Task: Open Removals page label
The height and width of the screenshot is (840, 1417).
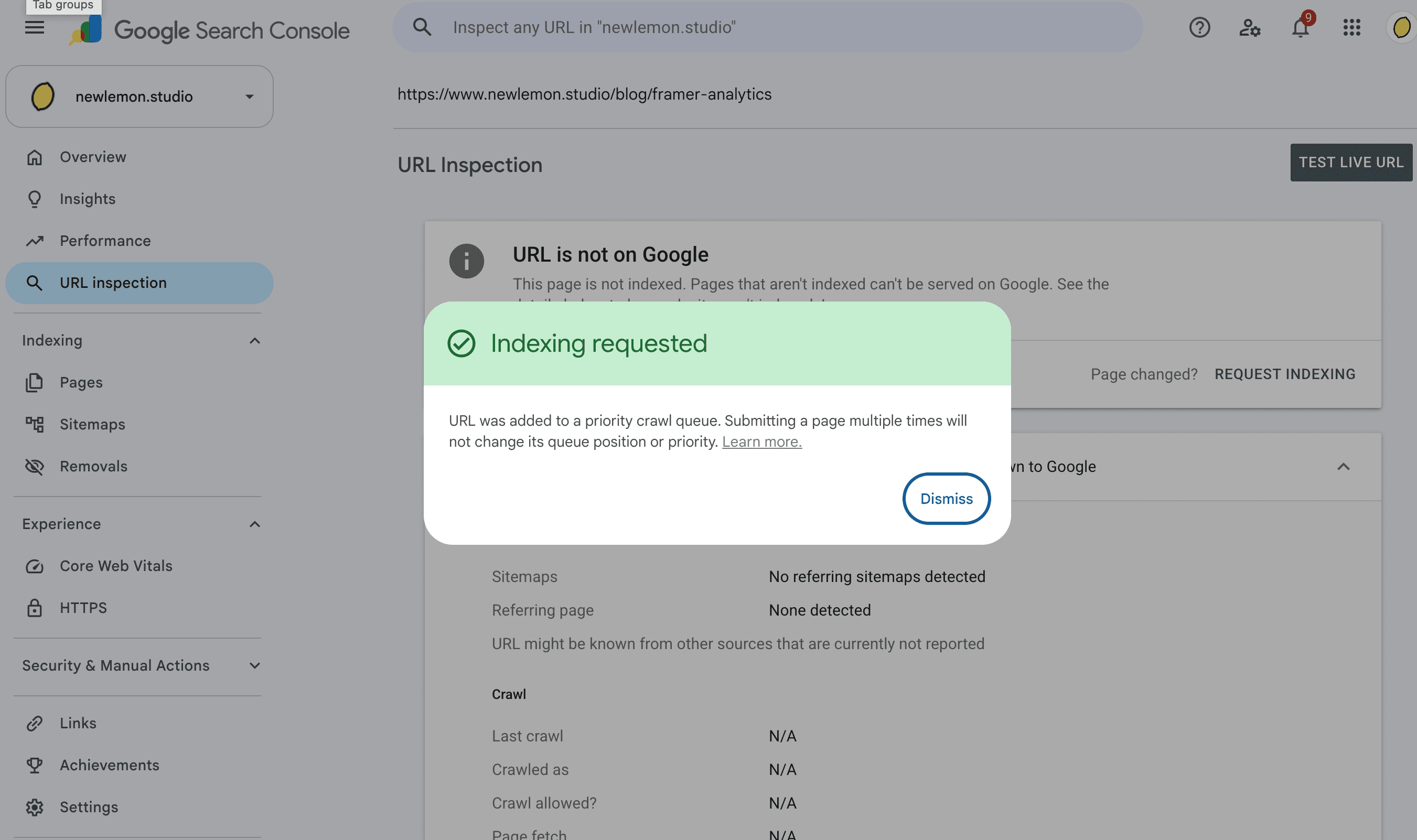Action: (93, 466)
